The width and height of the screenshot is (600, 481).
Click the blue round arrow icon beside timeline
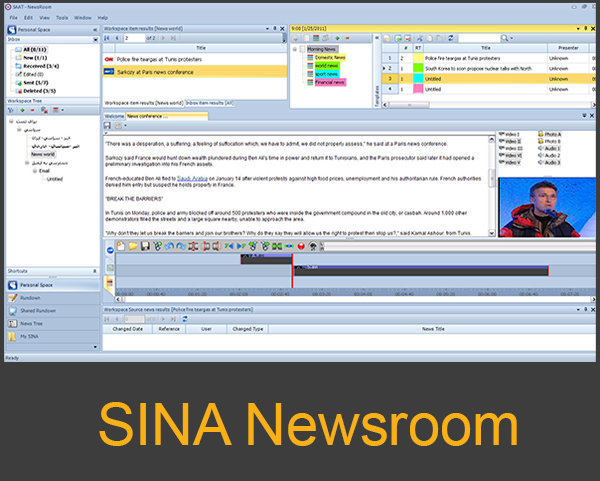tap(110, 250)
